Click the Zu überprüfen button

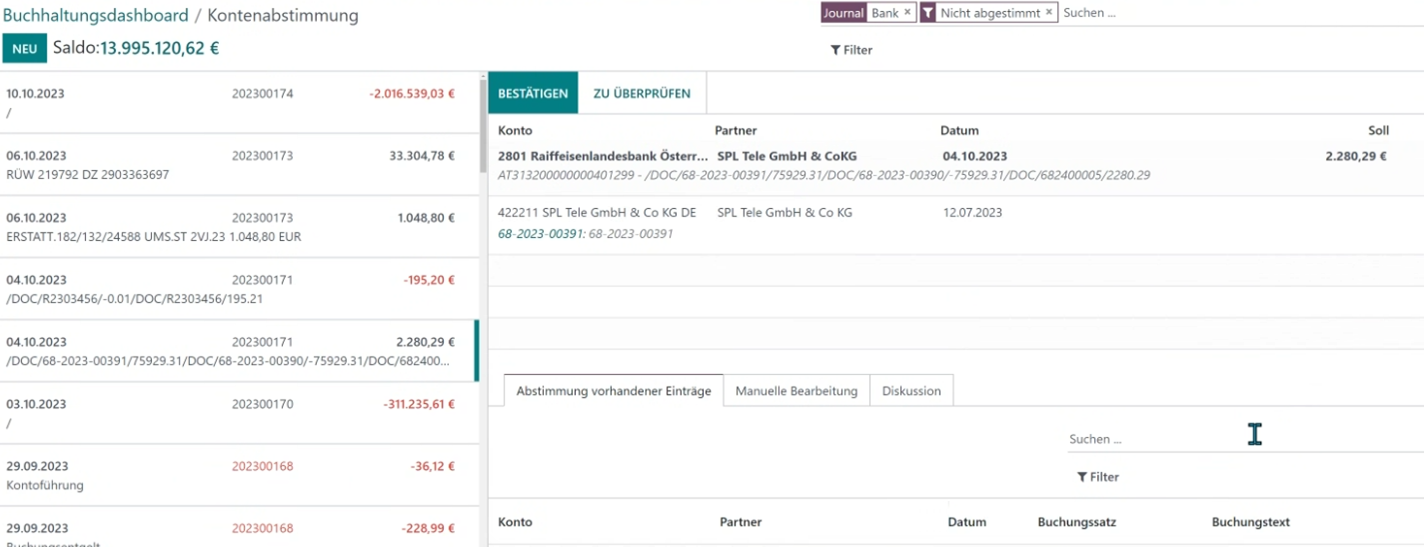642,93
